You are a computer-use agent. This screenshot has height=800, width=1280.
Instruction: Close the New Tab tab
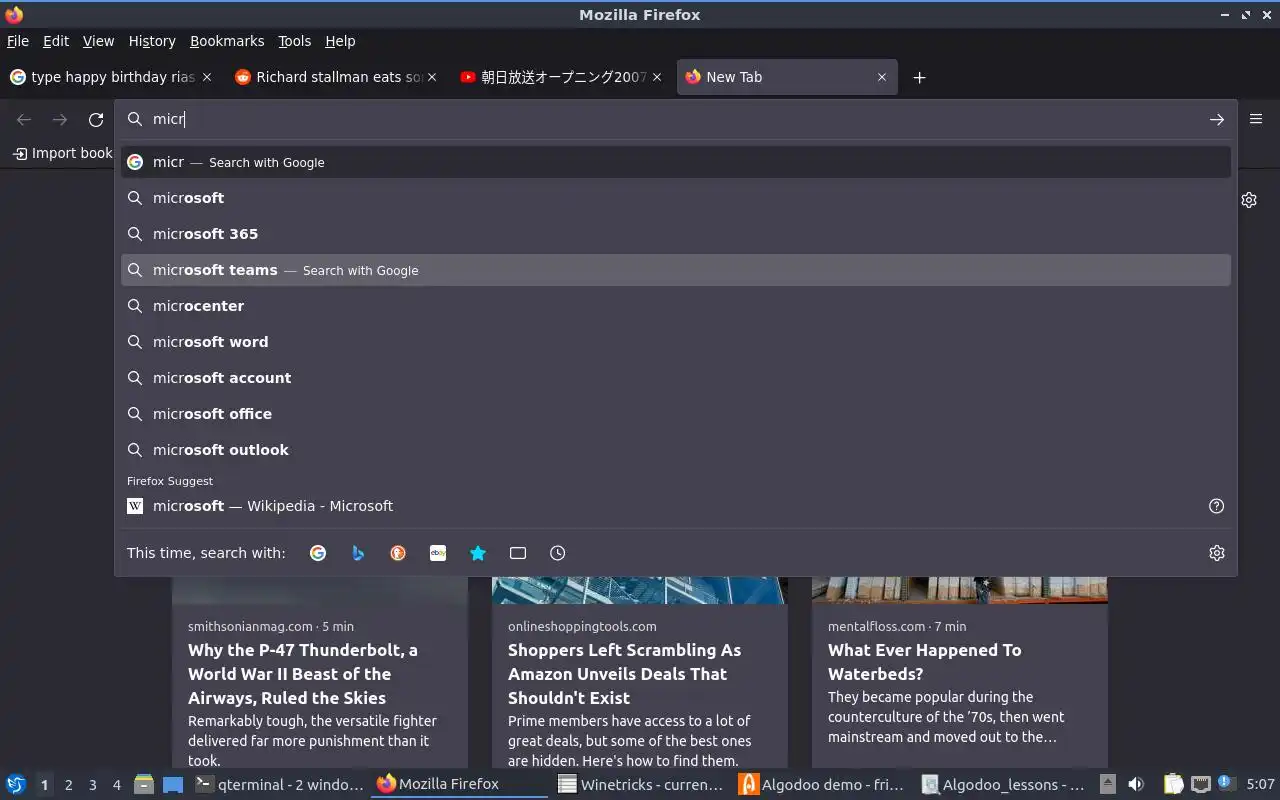pyautogui.click(x=882, y=77)
